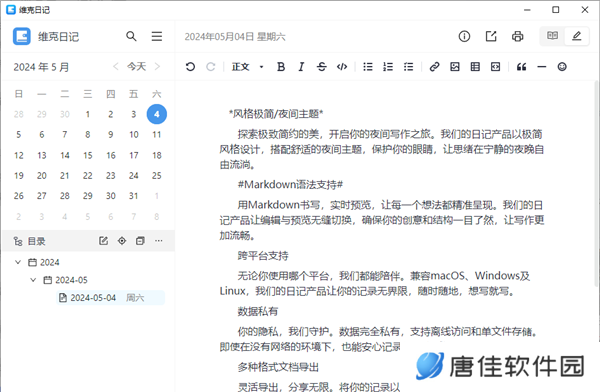The height and width of the screenshot is (392, 600).
Task: Toggle inline code formatting
Action: [x=342, y=67]
